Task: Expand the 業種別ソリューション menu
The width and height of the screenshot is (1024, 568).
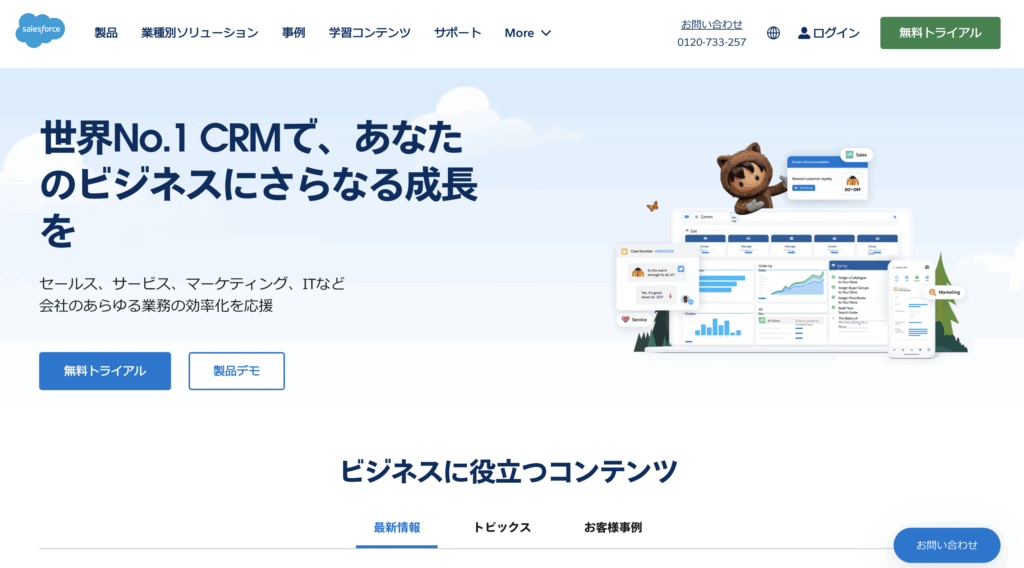Action: pos(199,33)
